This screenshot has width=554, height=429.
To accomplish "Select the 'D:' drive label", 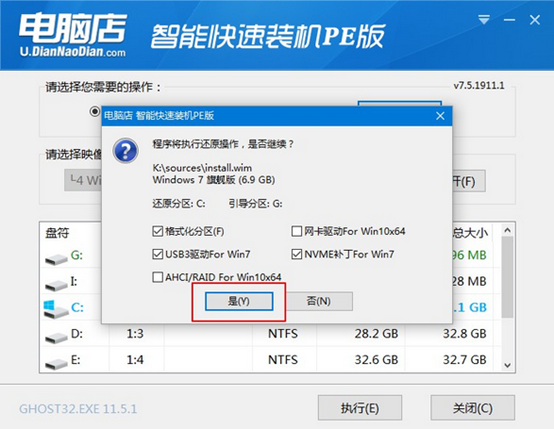I will [77, 333].
